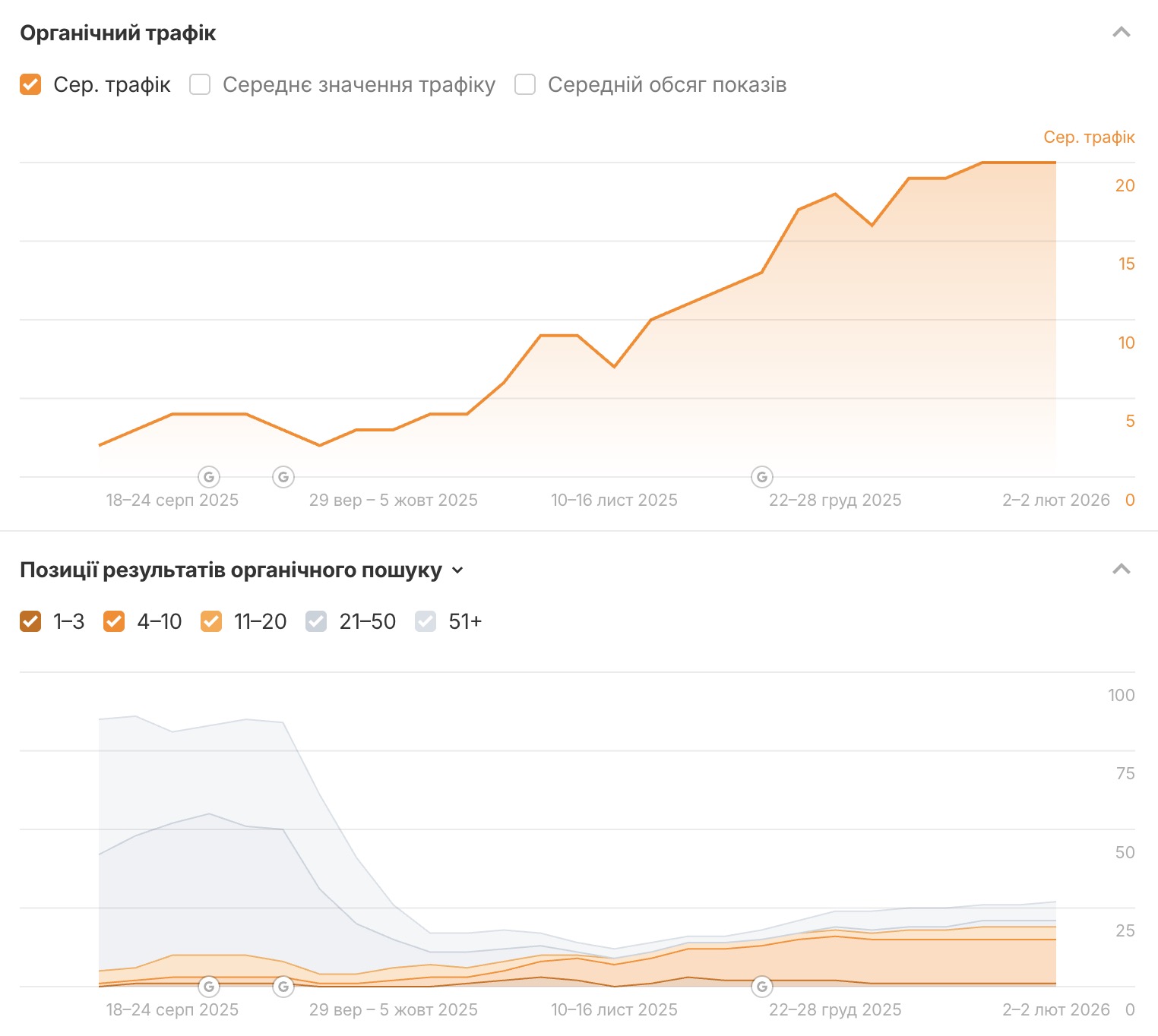Open the Позиції результатів органічного пошуку dropdown
This screenshot has width=1158, height=1036.
(457, 570)
